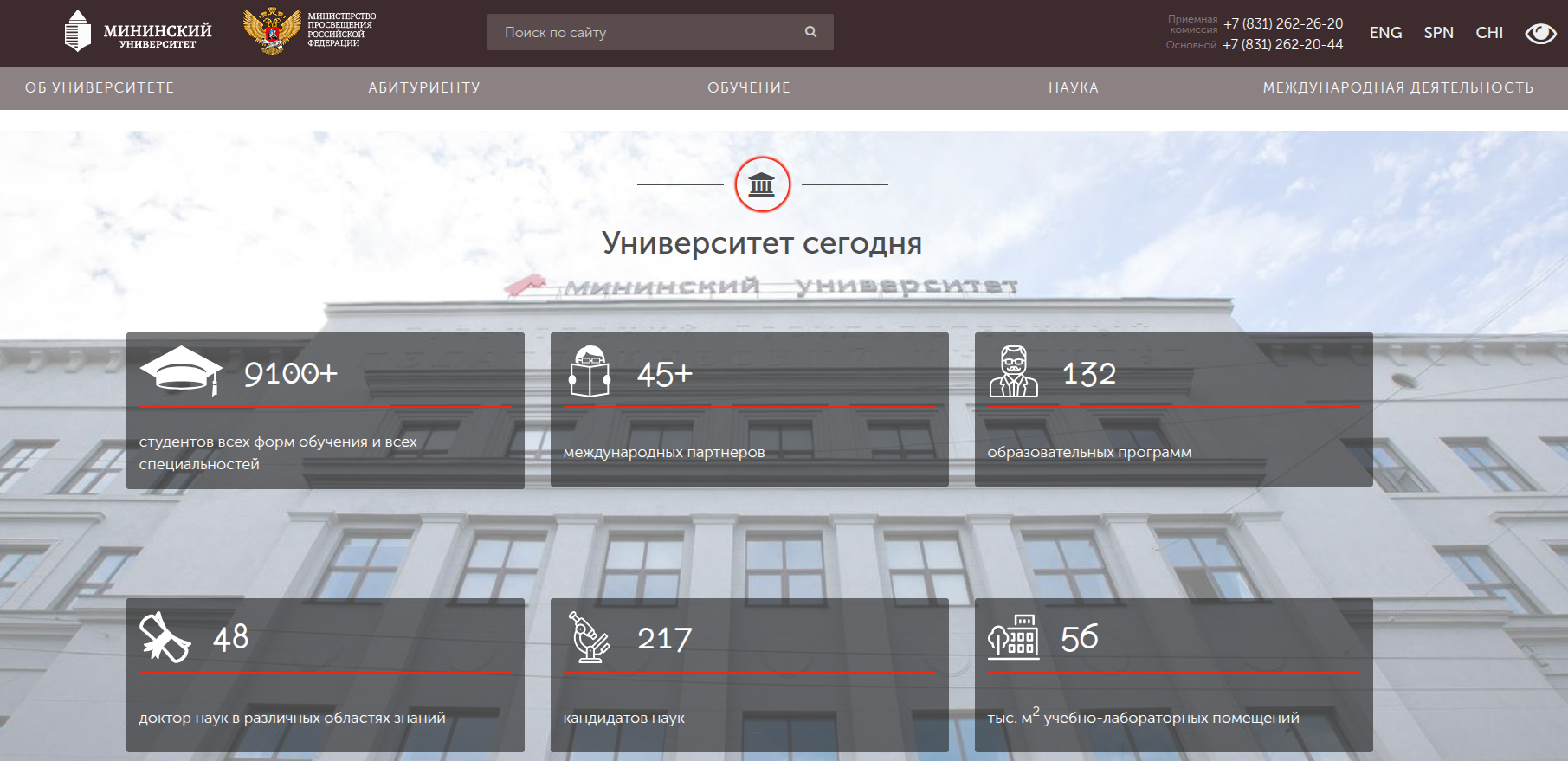Switch site language to ENG
This screenshot has height=761, width=1568.
point(1385,33)
